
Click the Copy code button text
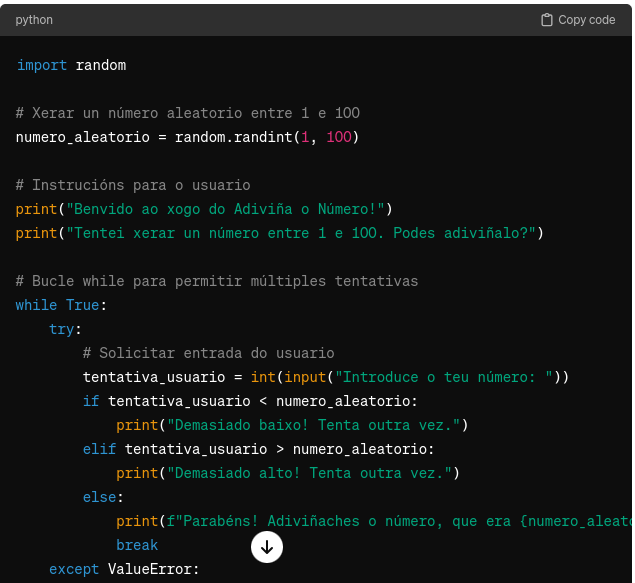(586, 20)
